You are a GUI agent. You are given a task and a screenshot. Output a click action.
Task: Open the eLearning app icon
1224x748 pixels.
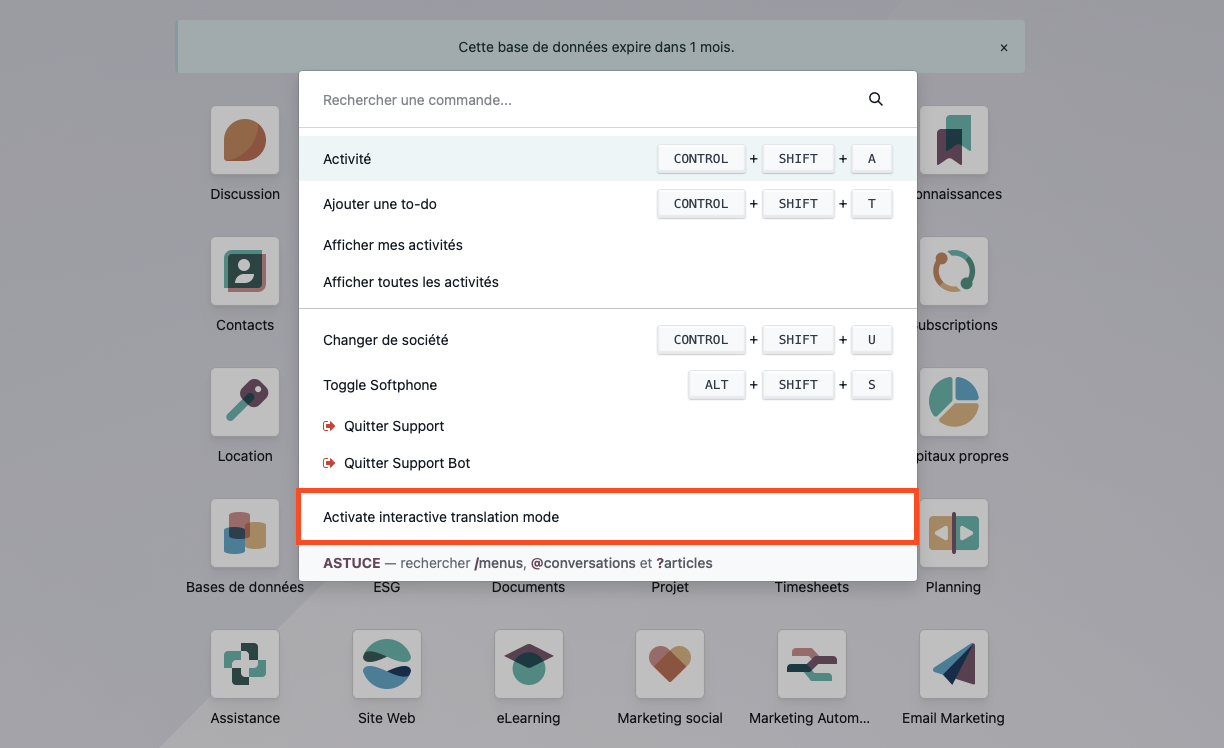529,664
